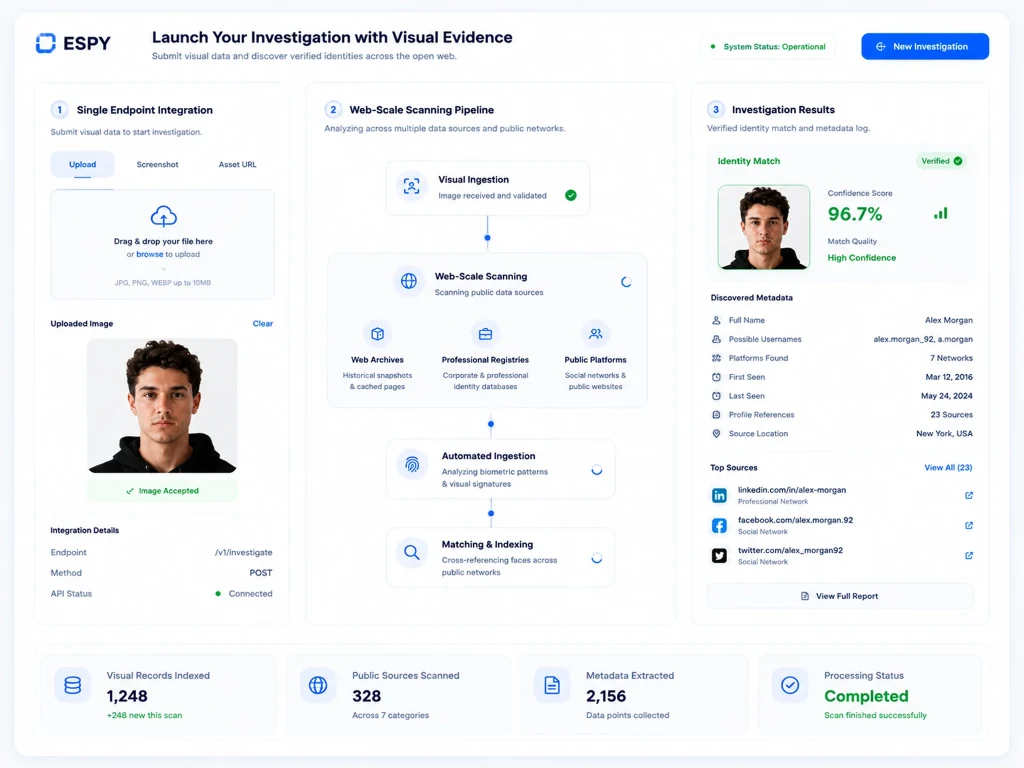Open facebook.com/alex.morgan.92 external link
1024x768 pixels.
tap(969, 525)
